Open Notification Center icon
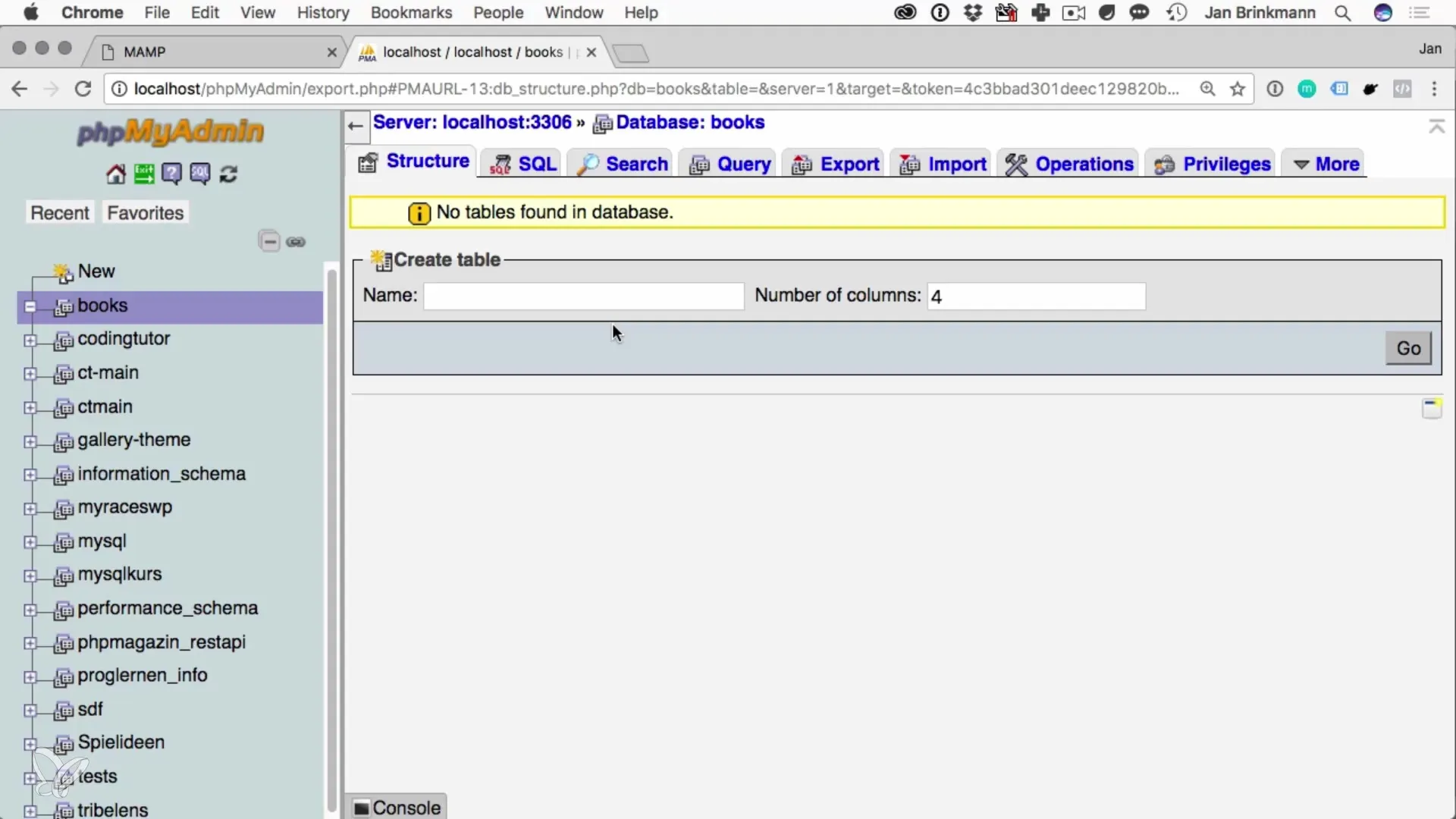This screenshot has height=819, width=1456. pos(1419,13)
